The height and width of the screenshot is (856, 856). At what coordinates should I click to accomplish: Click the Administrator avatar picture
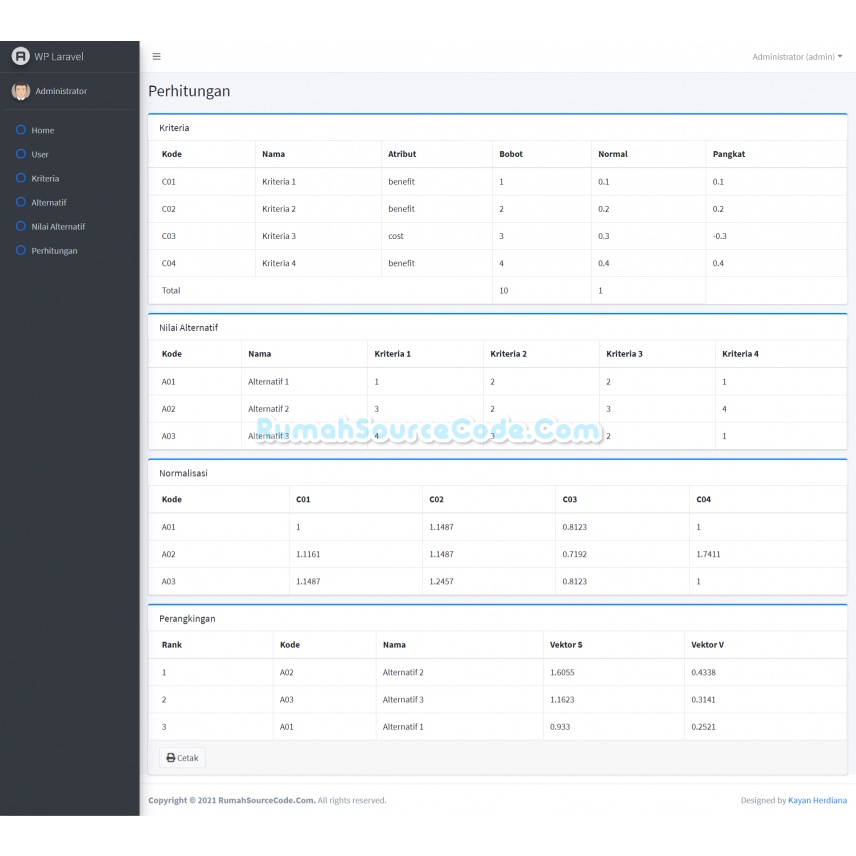click(21, 91)
